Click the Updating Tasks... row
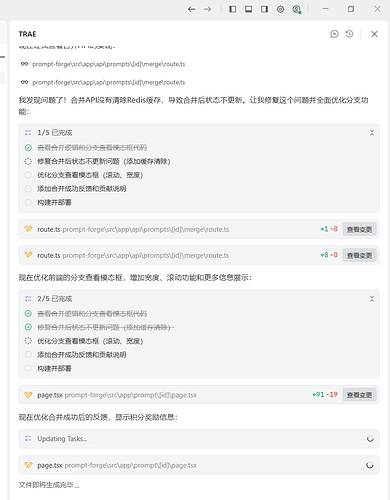The image size is (390, 500). coord(199,439)
